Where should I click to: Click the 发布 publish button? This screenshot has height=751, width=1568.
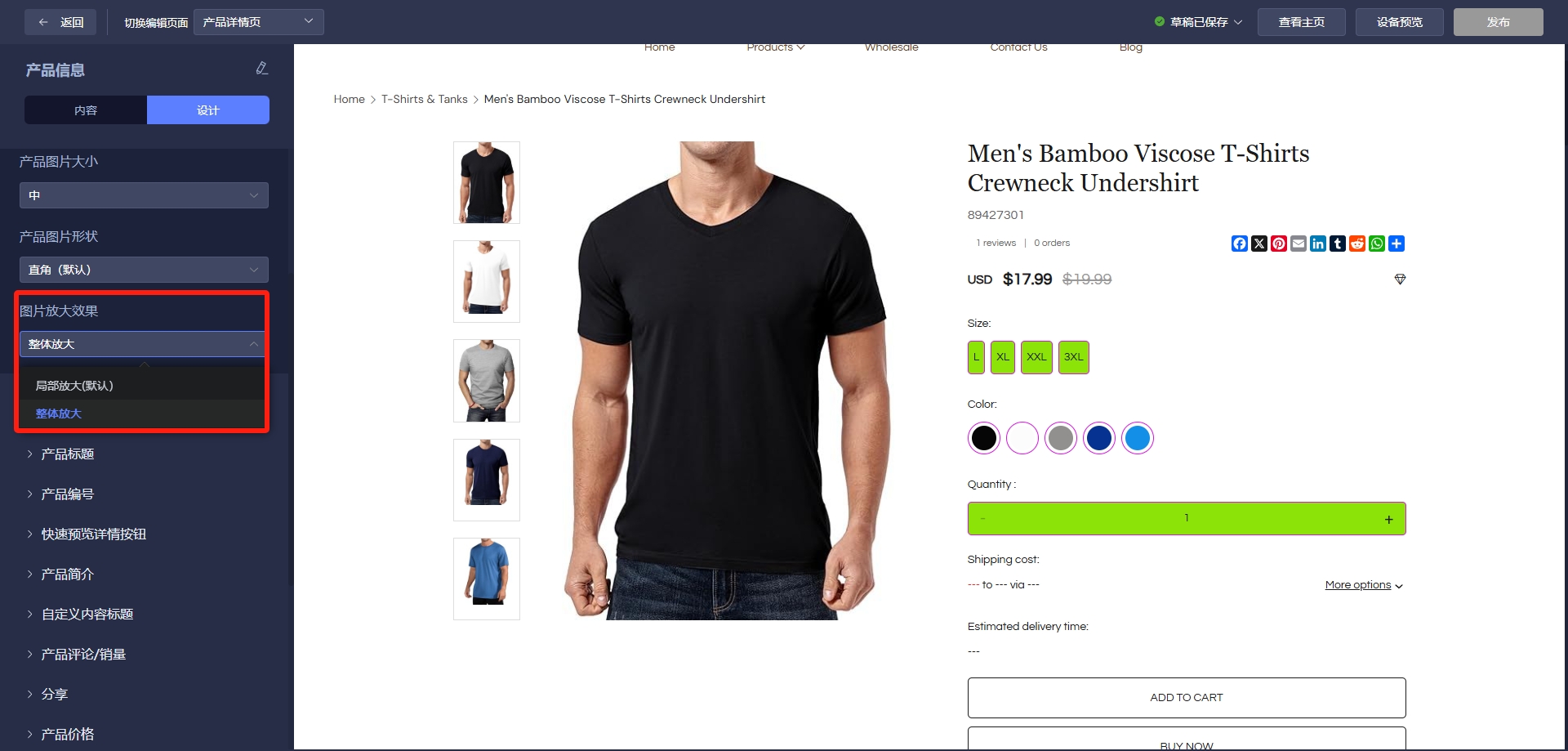pyautogui.click(x=1498, y=22)
